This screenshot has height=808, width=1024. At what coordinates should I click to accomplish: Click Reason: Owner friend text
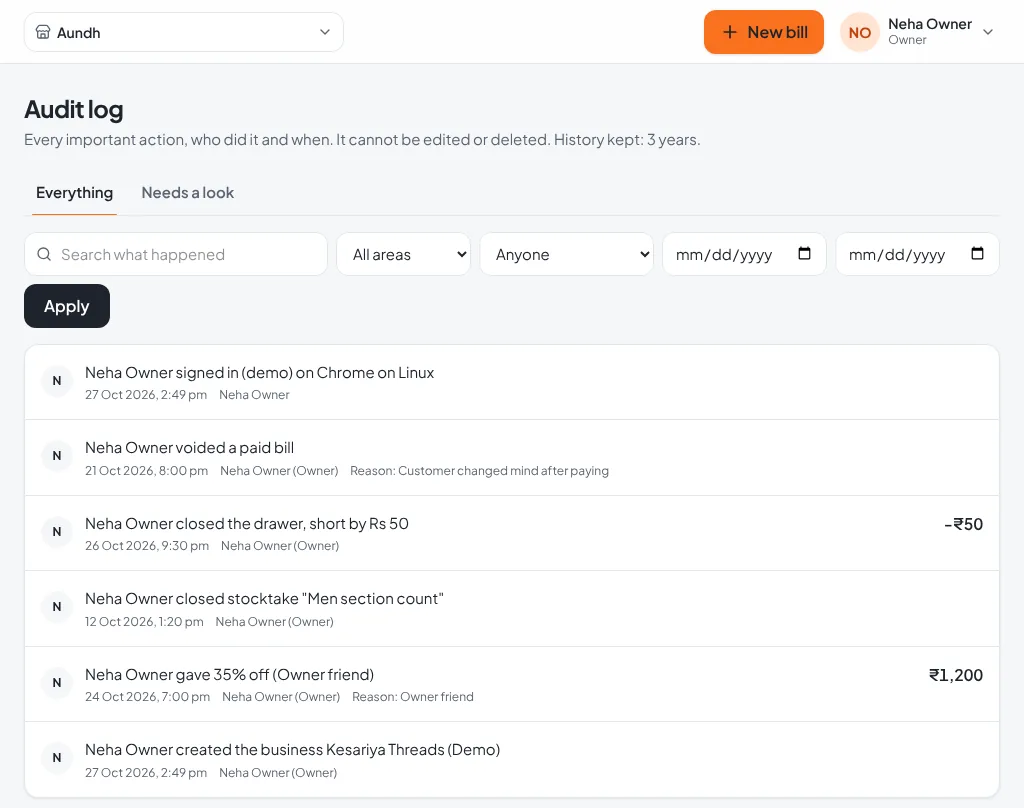(413, 696)
